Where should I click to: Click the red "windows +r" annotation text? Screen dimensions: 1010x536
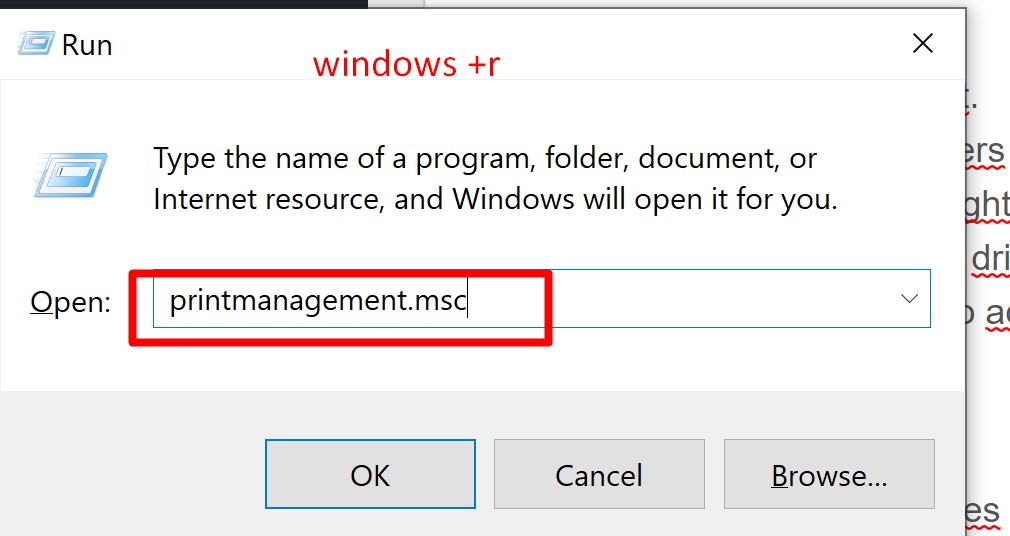pyautogui.click(x=406, y=64)
